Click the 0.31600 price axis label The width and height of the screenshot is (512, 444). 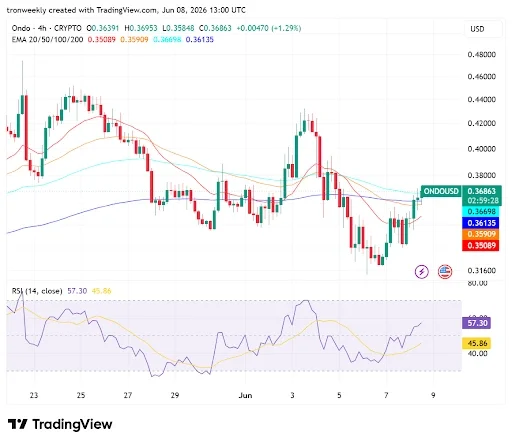pyautogui.click(x=482, y=270)
